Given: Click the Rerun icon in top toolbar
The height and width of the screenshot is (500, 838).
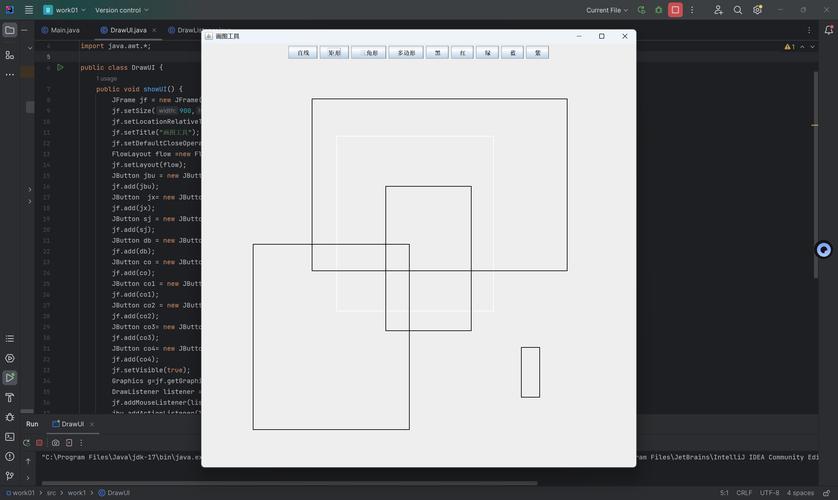Looking at the screenshot, I should [641, 10].
